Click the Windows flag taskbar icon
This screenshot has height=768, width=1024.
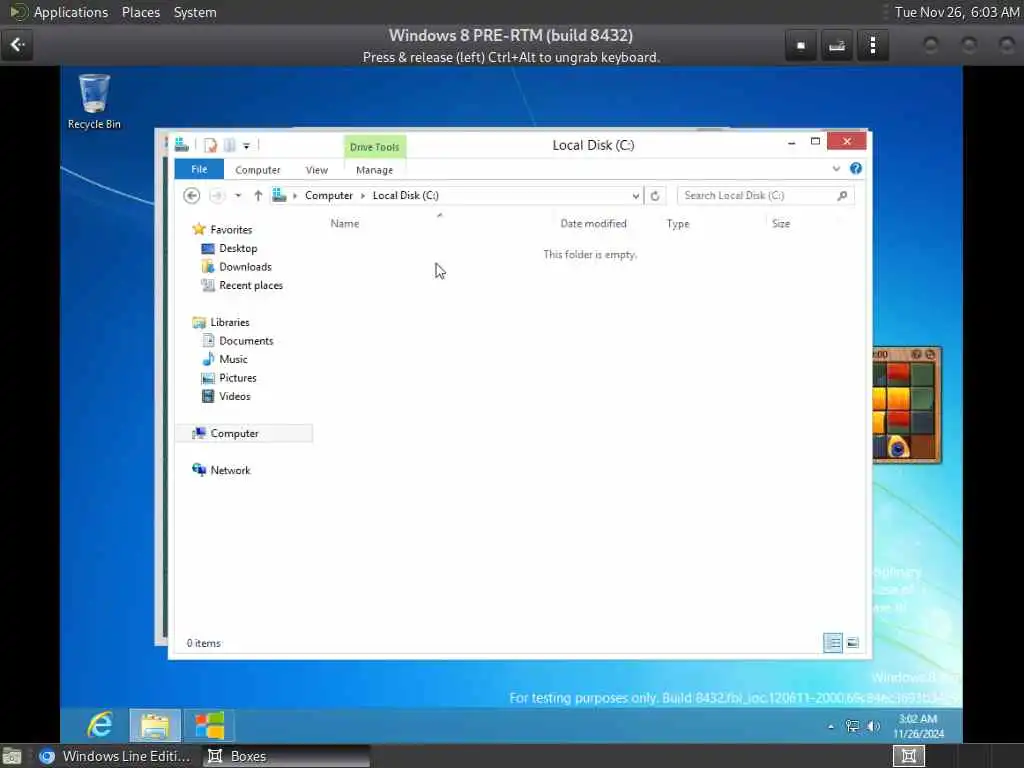pyautogui.click(x=209, y=726)
